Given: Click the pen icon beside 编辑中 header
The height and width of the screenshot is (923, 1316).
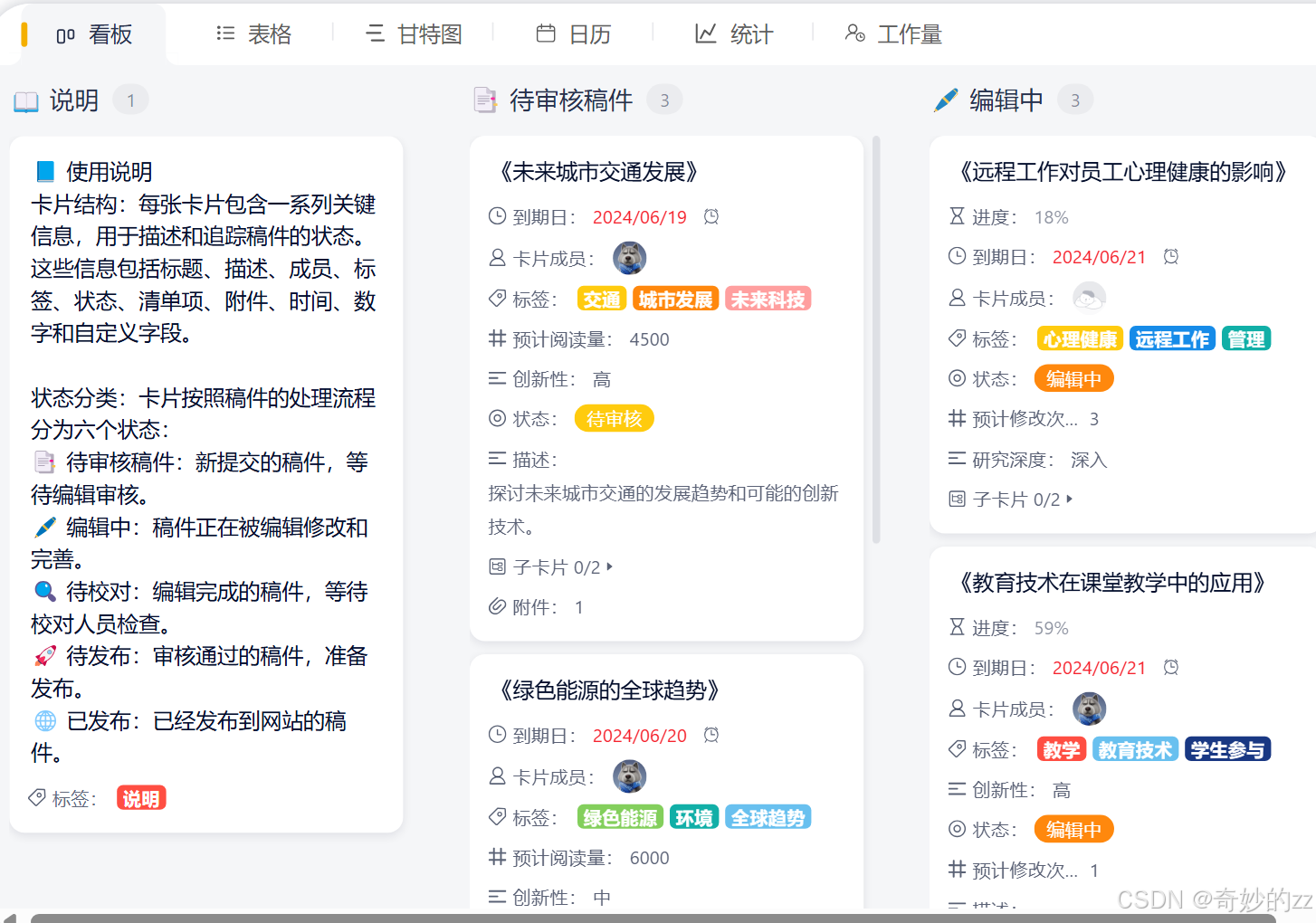Looking at the screenshot, I should click(946, 100).
